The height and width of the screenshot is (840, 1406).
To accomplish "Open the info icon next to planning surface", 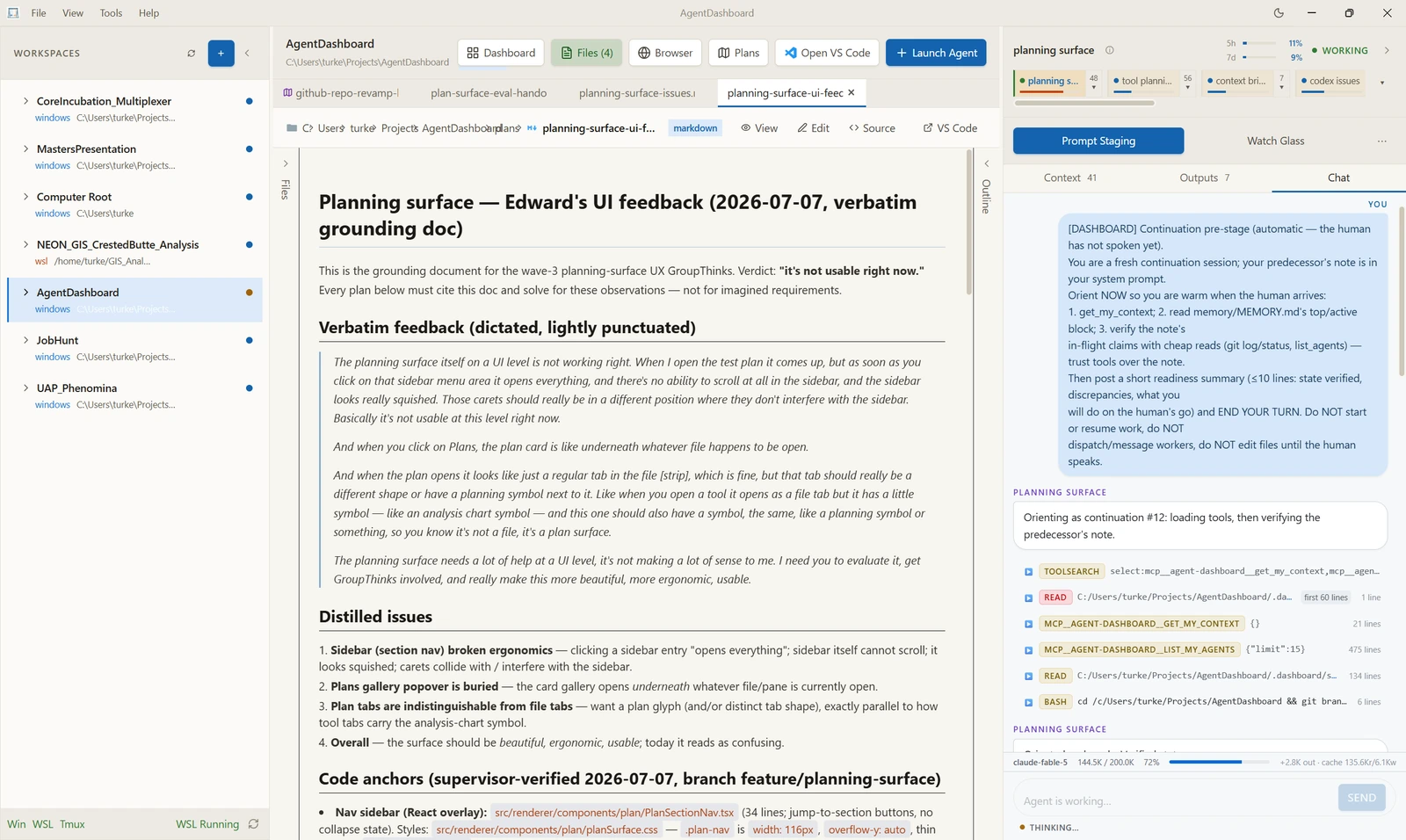I will [x=1110, y=50].
